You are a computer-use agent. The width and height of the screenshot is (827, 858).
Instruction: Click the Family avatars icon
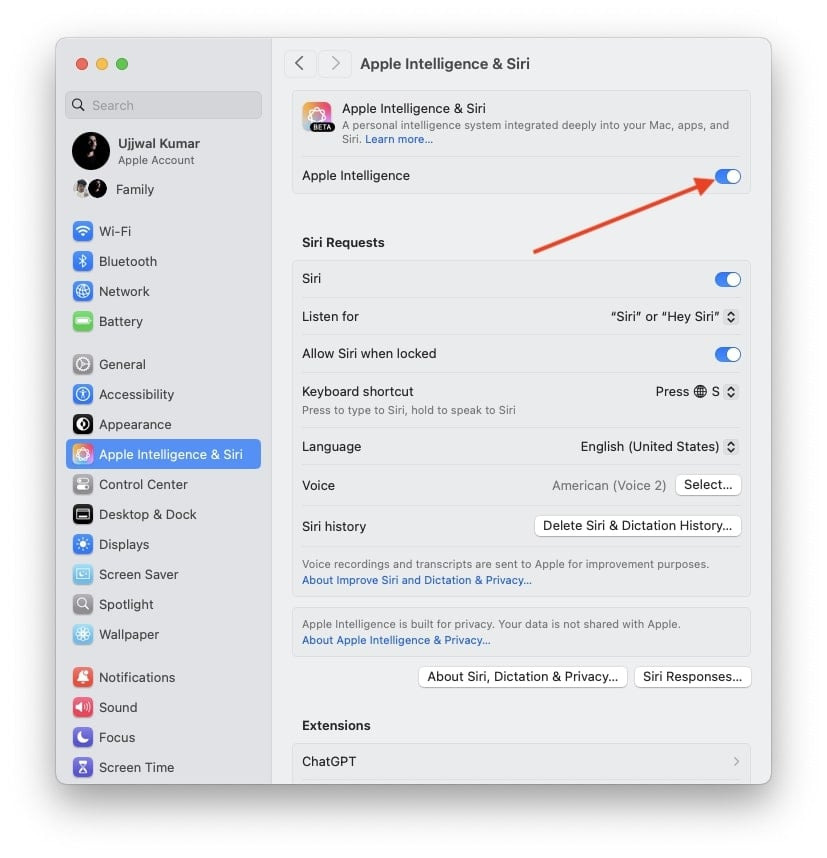pyautogui.click(x=90, y=189)
